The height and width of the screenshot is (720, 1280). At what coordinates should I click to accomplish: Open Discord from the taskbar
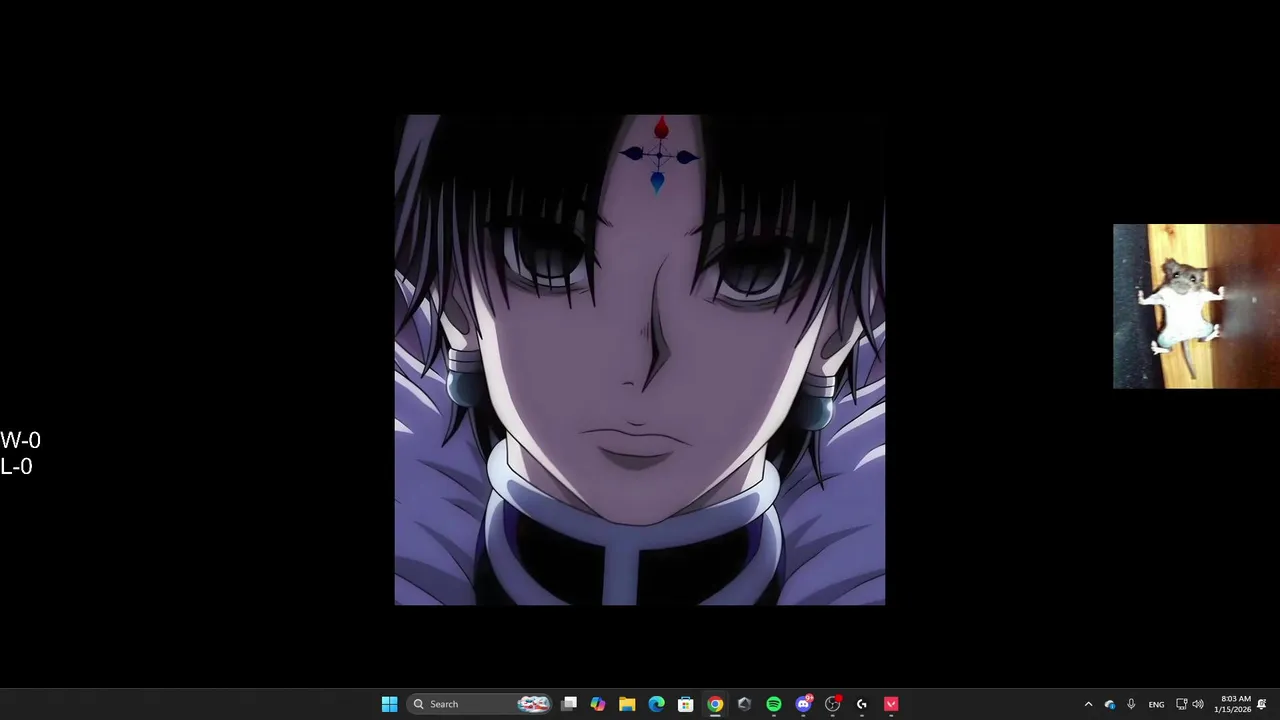tap(803, 704)
